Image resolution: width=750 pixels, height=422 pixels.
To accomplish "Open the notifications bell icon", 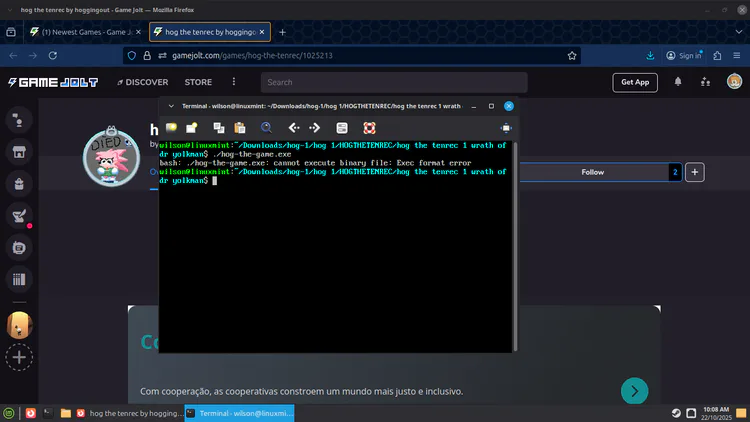I will click(x=678, y=82).
